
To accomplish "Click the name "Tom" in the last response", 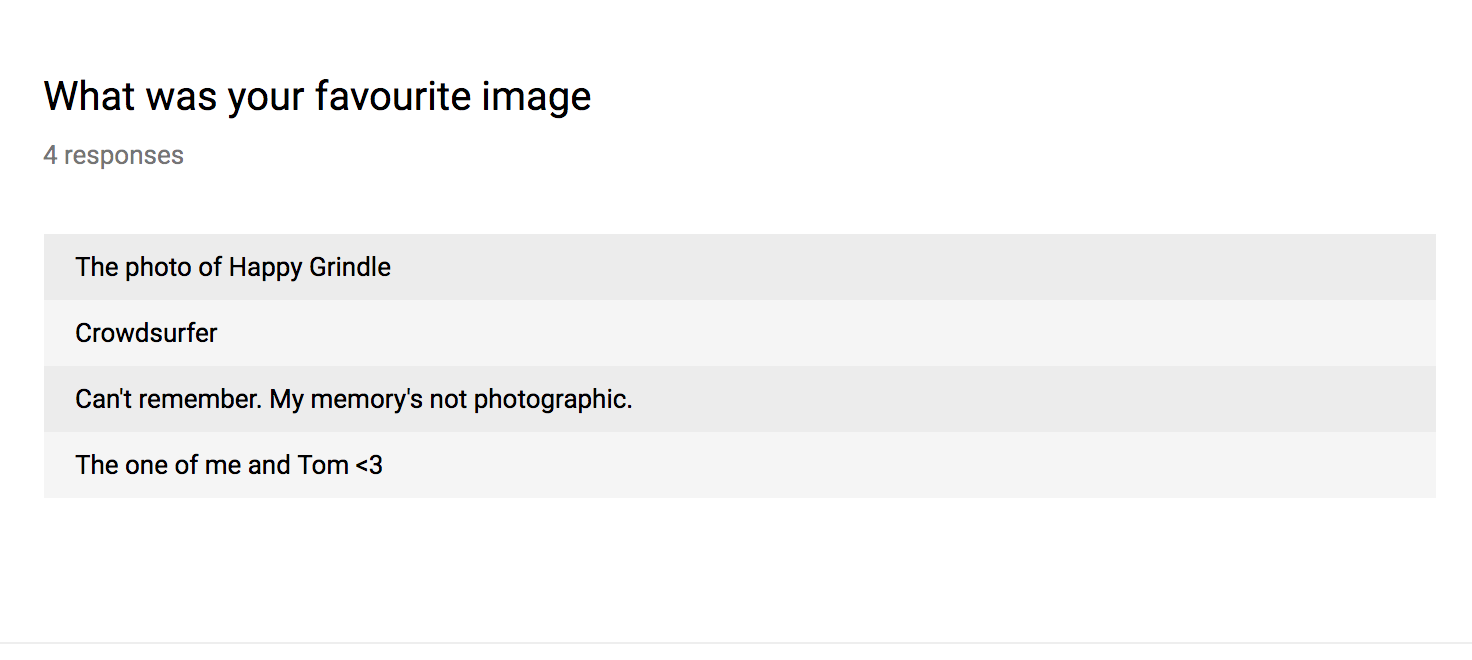I will 323,465.
